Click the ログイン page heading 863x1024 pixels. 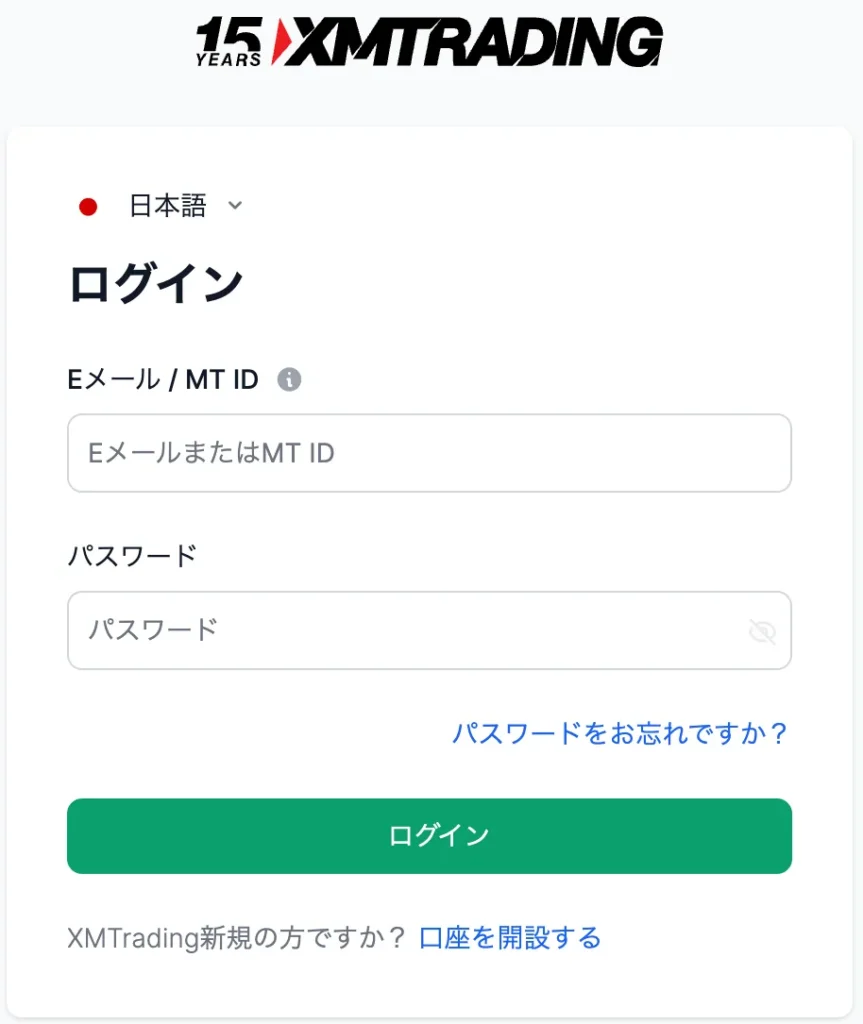[156, 284]
